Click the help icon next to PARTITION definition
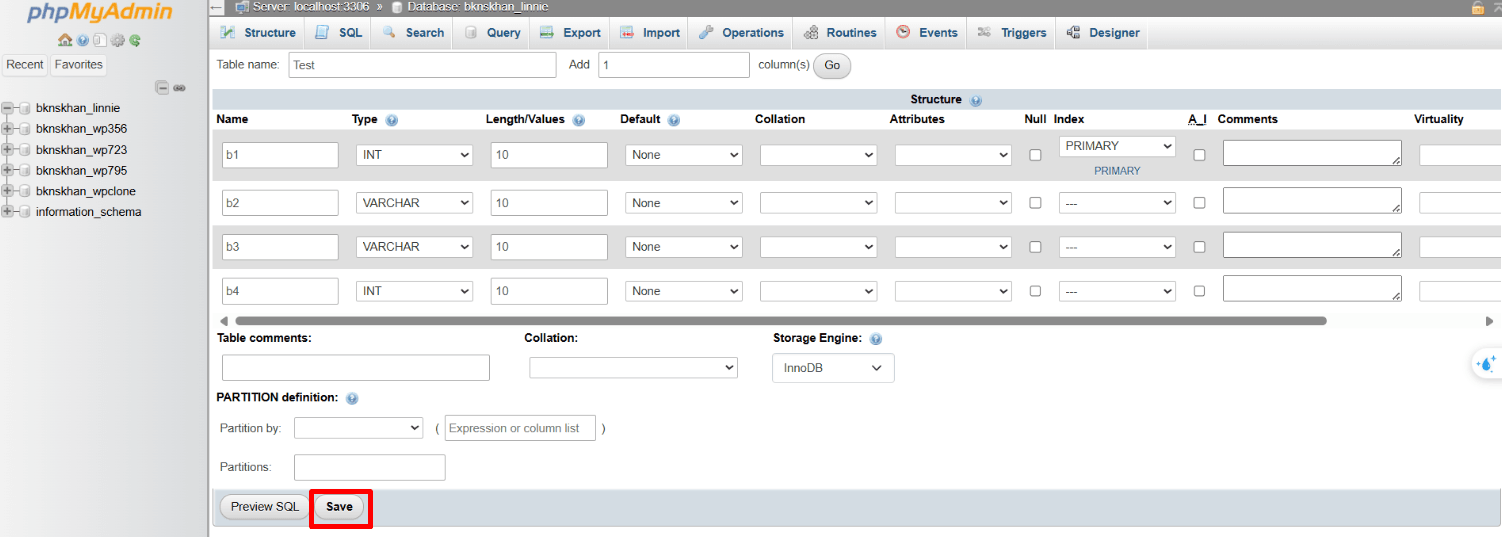Viewport: 1502px width, 537px height. tap(352, 399)
